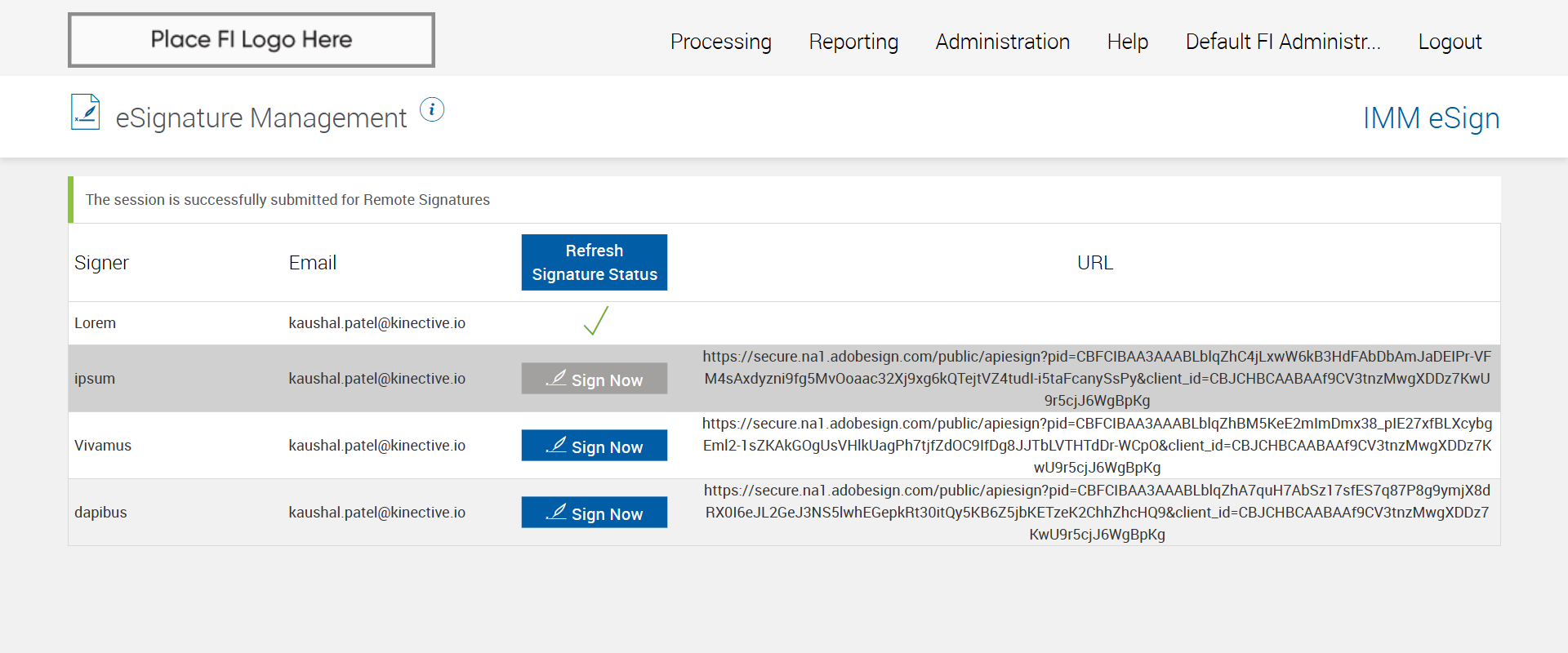Click the Place FI Logo Here image
1568x653 pixels.
coord(252,40)
